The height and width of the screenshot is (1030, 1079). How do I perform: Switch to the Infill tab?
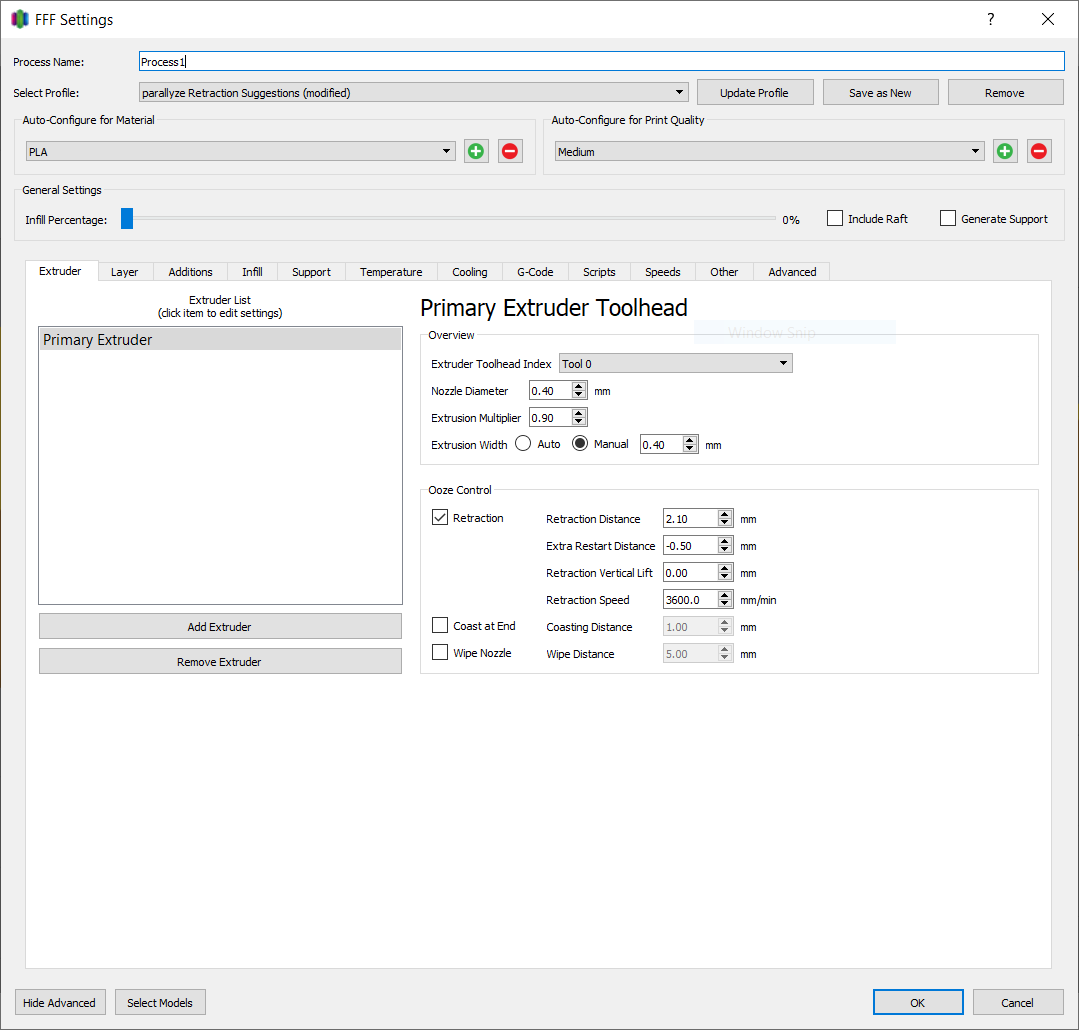tap(253, 272)
